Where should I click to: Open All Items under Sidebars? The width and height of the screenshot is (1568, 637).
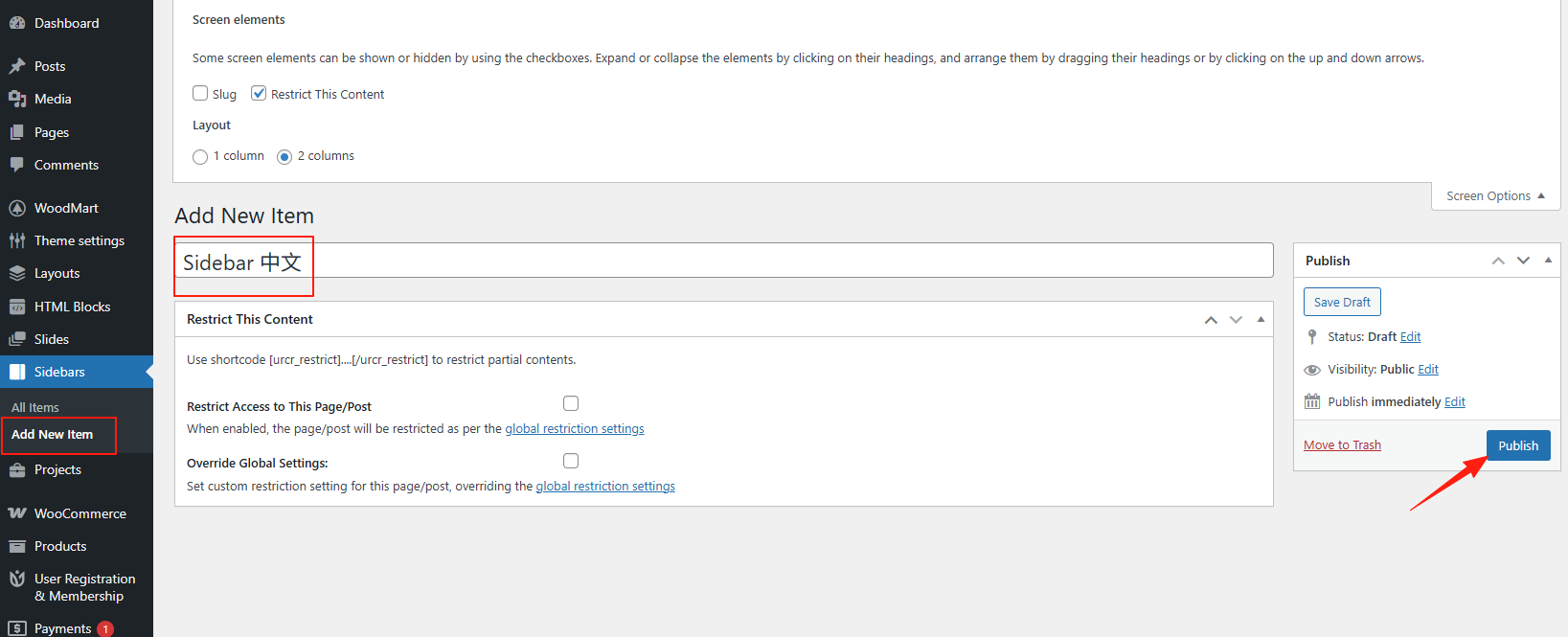tap(35, 407)
